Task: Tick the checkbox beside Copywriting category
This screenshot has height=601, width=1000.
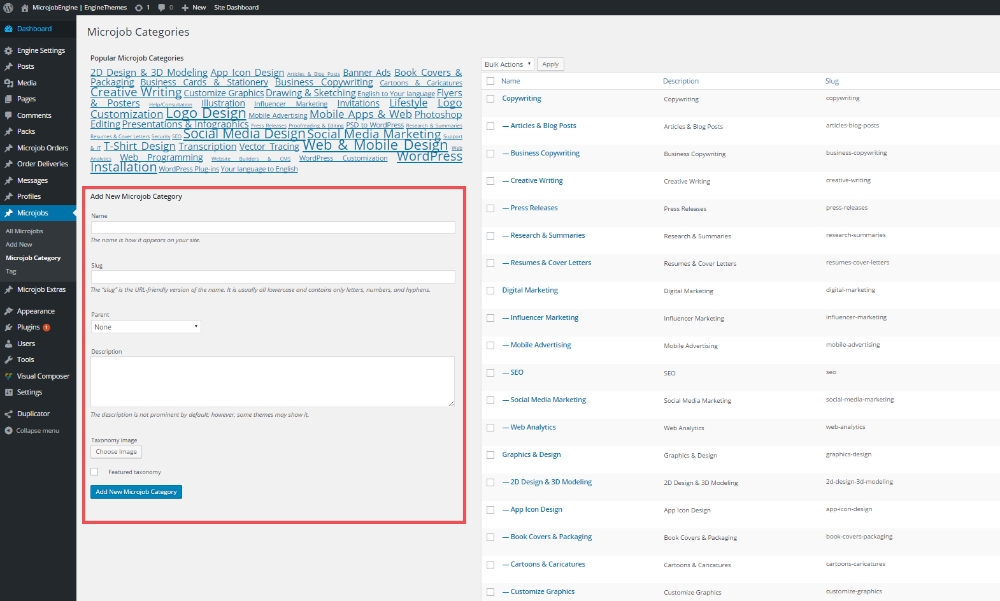Action: click(490, 99)
